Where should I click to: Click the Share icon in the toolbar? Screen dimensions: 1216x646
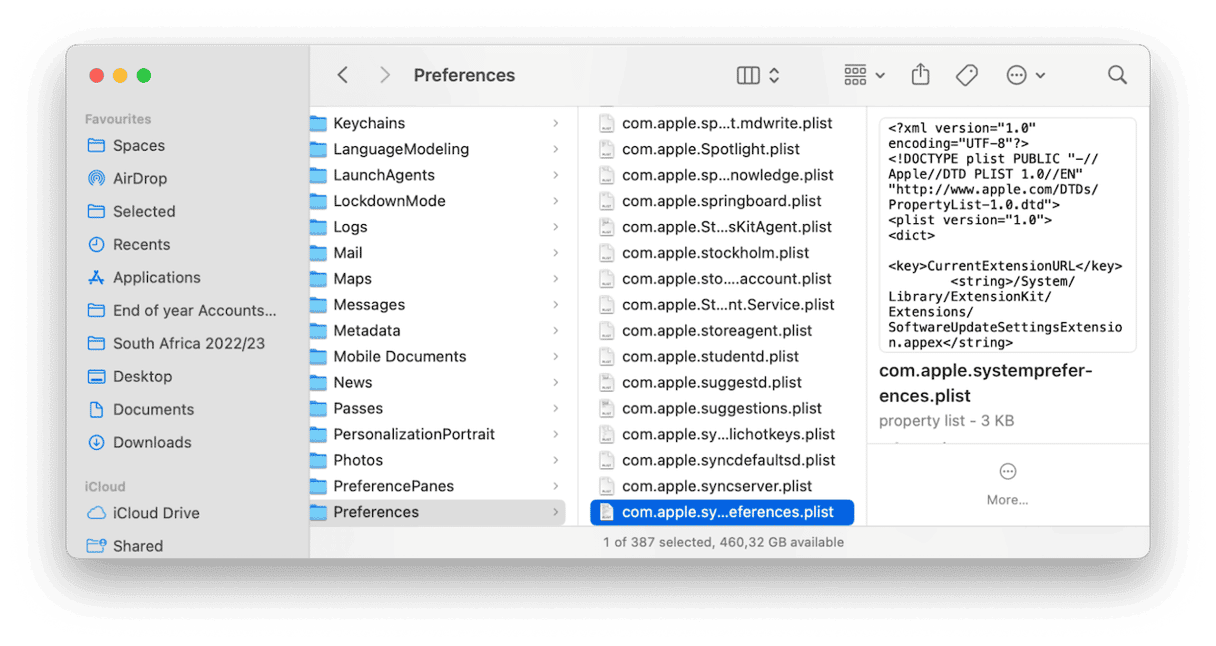pos(920,74)
